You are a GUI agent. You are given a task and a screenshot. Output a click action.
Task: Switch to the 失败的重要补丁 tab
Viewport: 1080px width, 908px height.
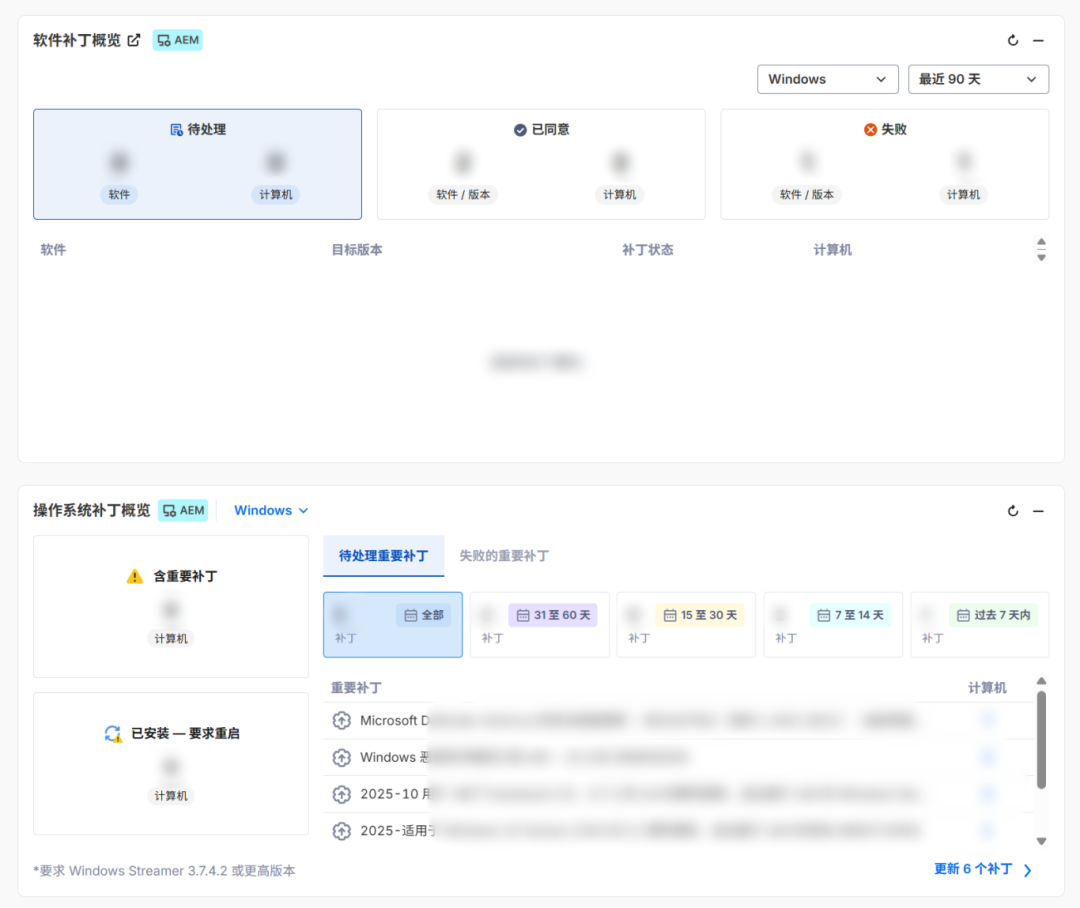(x=504, y=556)
